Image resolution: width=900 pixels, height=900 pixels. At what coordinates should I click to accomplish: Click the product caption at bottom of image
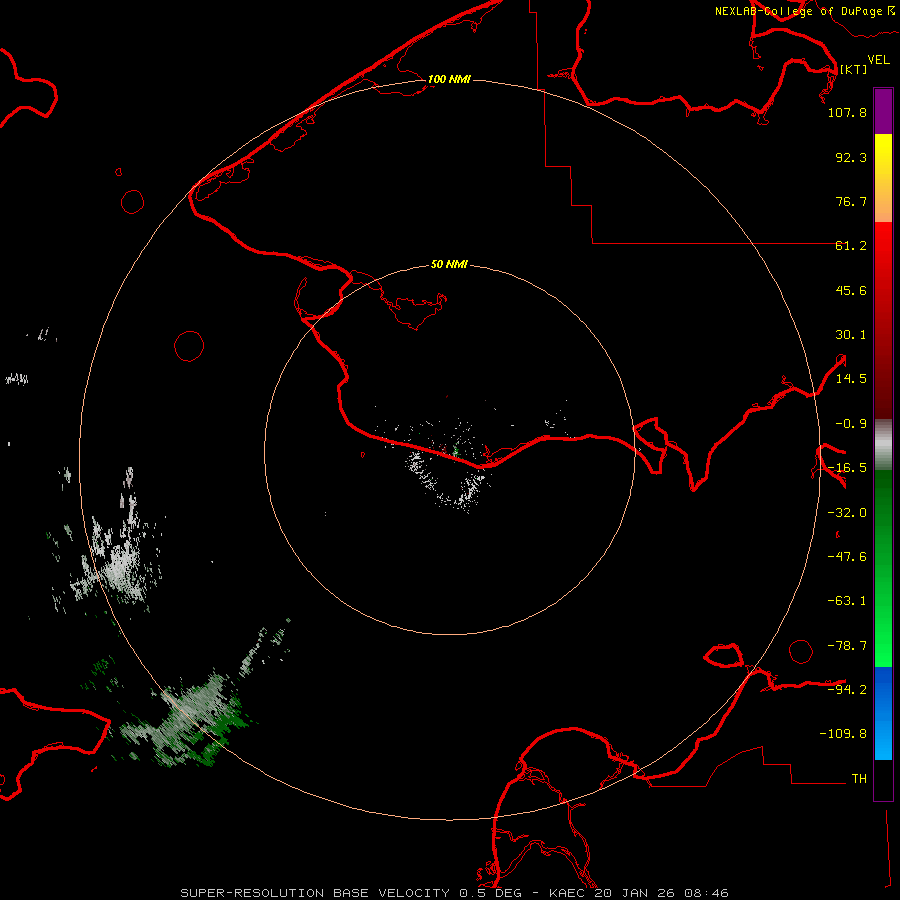point(454,893)
